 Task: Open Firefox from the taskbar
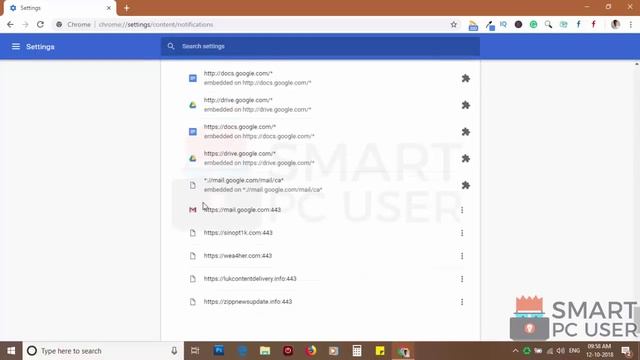pos(311,351)
